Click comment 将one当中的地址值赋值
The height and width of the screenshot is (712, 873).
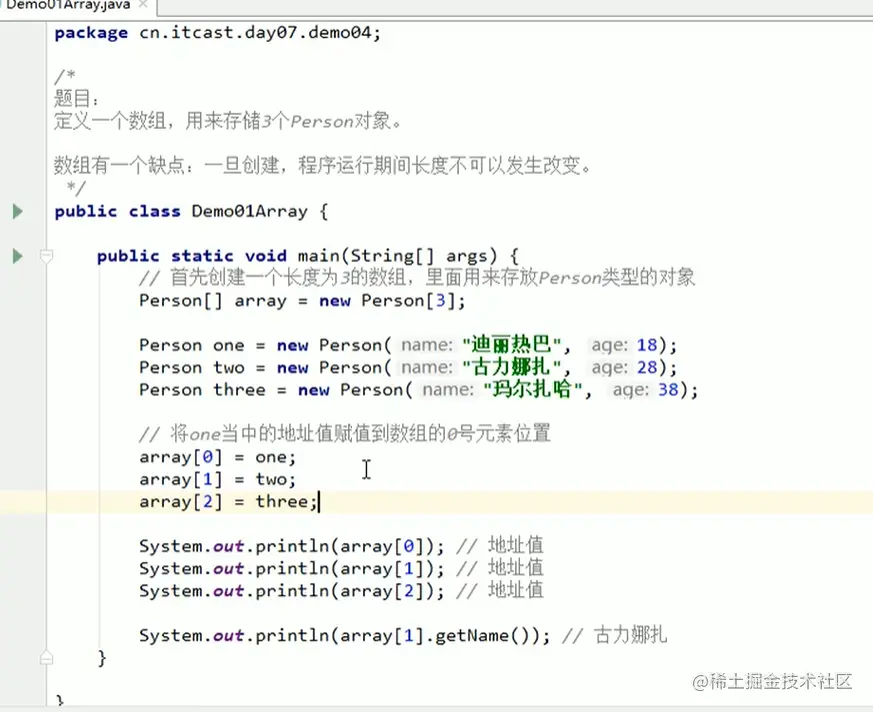click(x=345, y=434)
